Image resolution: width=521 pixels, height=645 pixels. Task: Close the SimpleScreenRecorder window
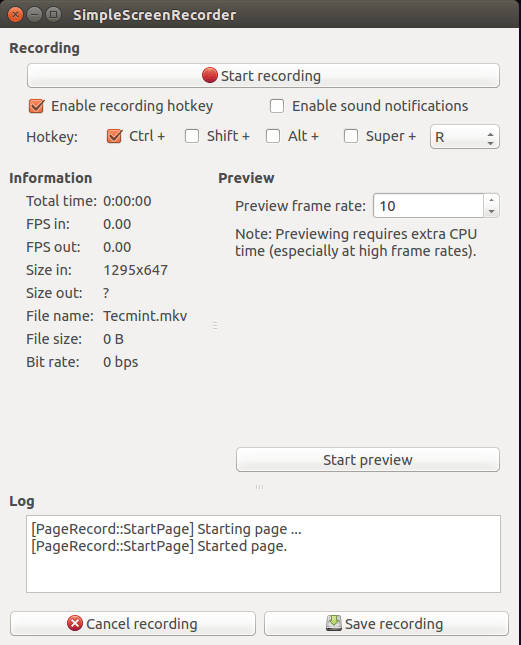click(x=16, y=15)
